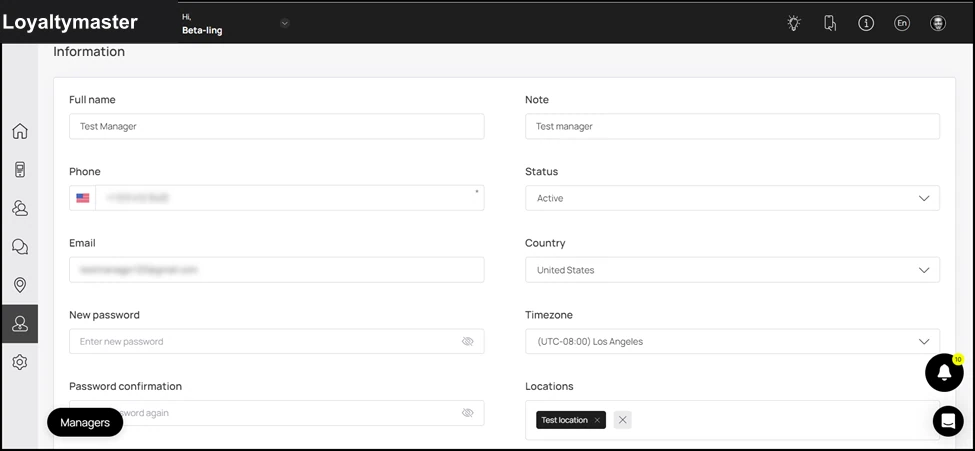The height and width of the screenshot is (451, 975).
Task: Open notifications bell with badge 10
Action: tap(945, 373)
